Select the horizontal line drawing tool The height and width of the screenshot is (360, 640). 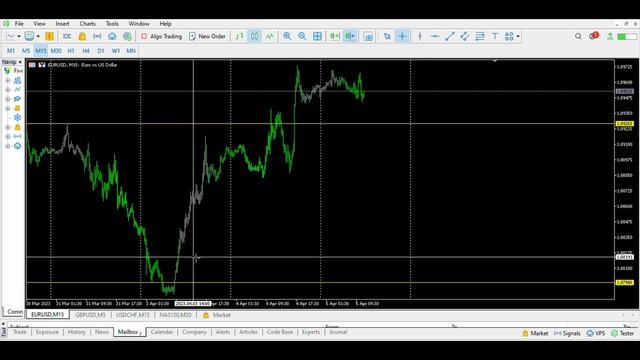[x=435, y=36]
